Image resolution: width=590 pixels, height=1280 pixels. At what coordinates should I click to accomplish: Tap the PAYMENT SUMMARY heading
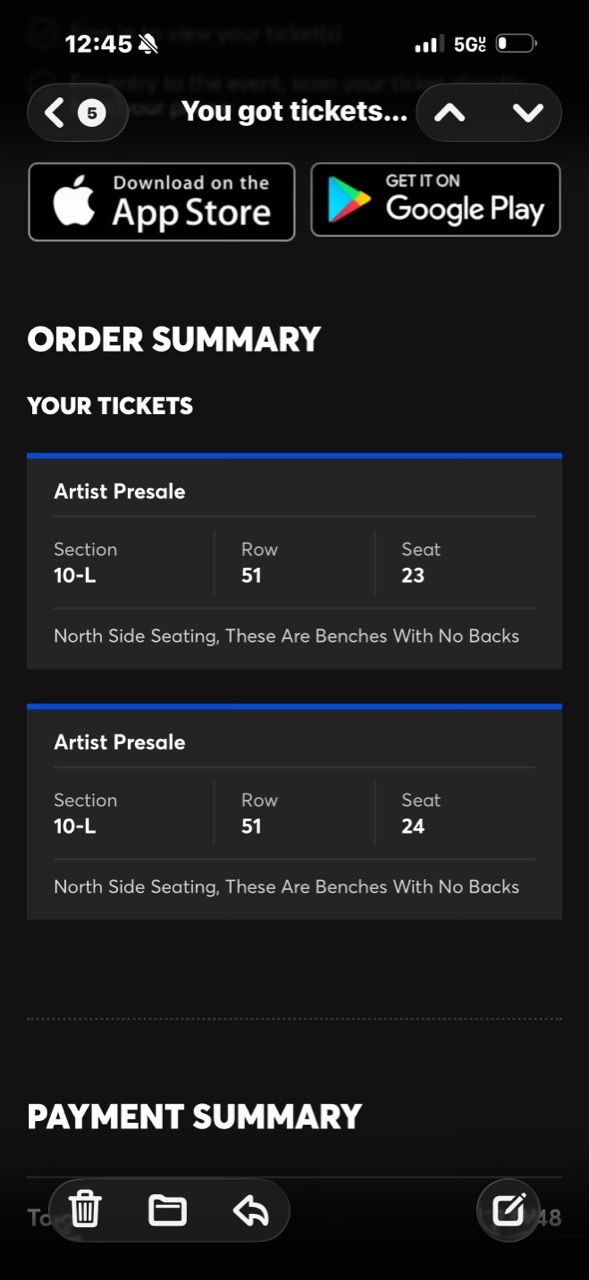(194, 1116)
